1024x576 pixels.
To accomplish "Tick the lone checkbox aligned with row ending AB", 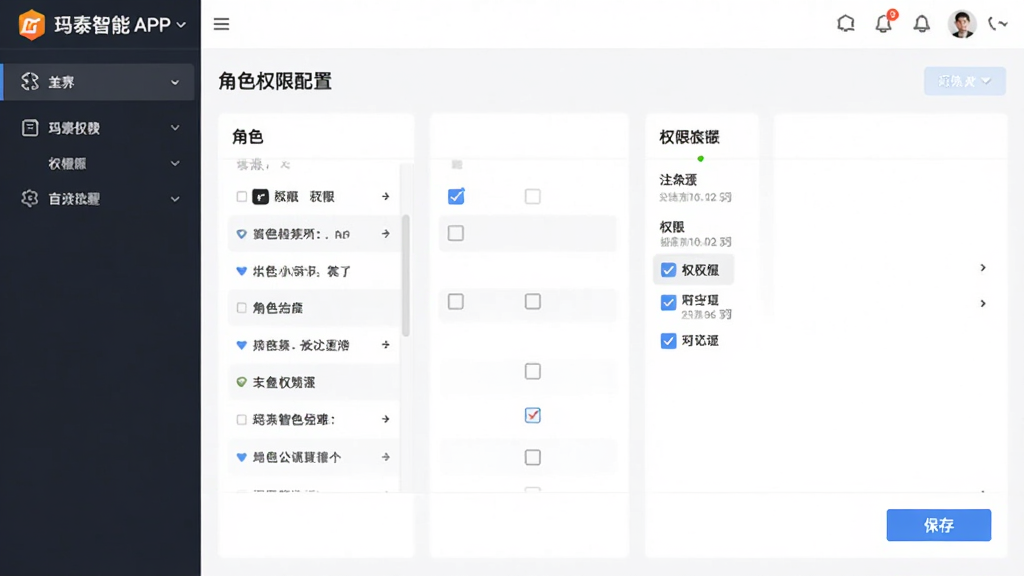I will click(x=456, y=233).
